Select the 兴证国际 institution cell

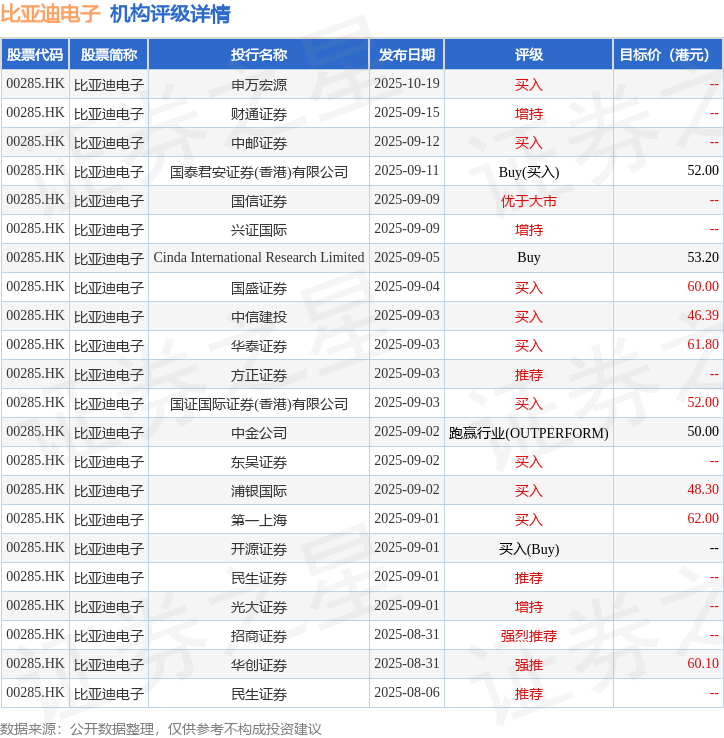click(258, 230)
